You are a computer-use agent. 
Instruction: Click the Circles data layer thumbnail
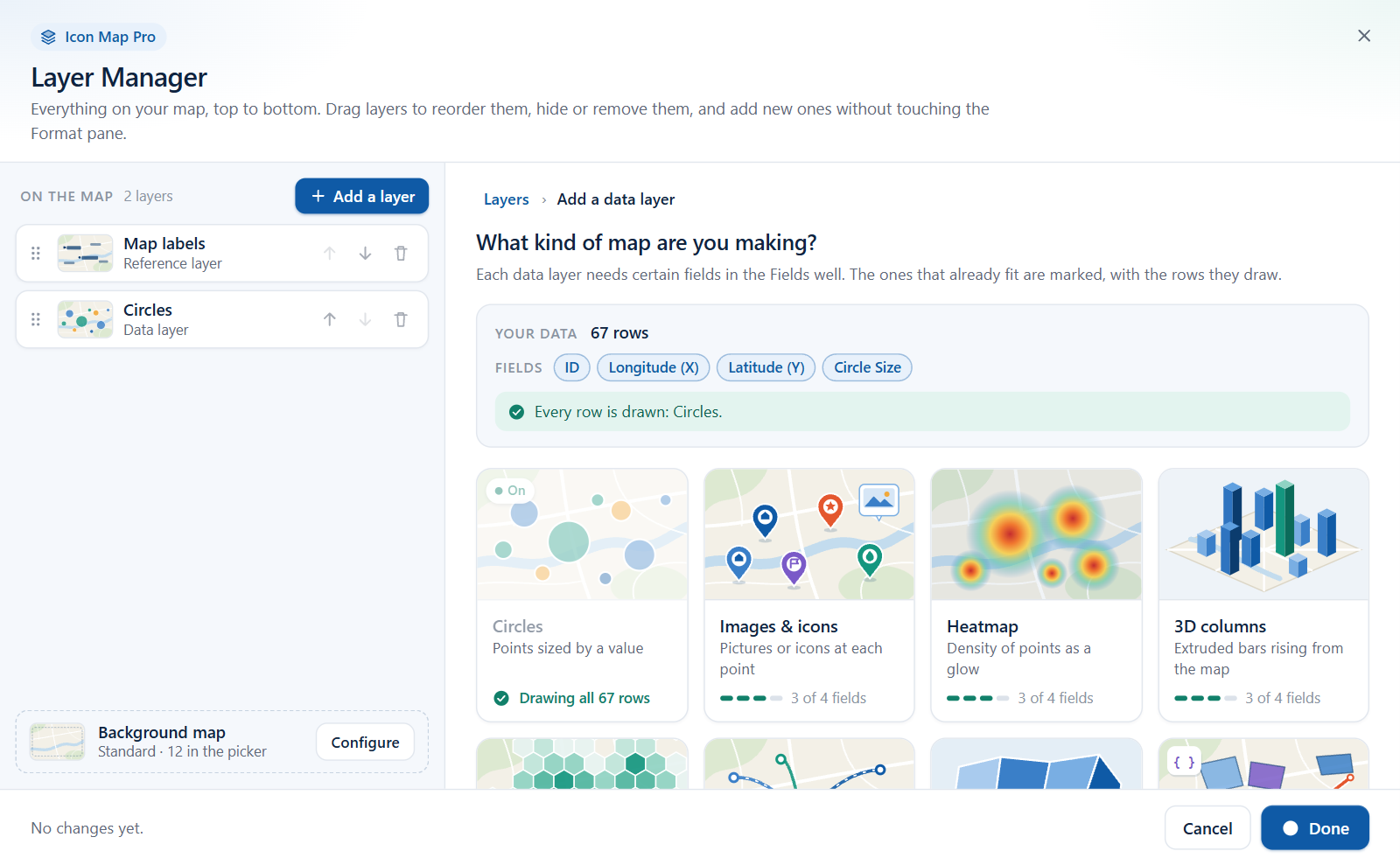[x=85, y=319]
